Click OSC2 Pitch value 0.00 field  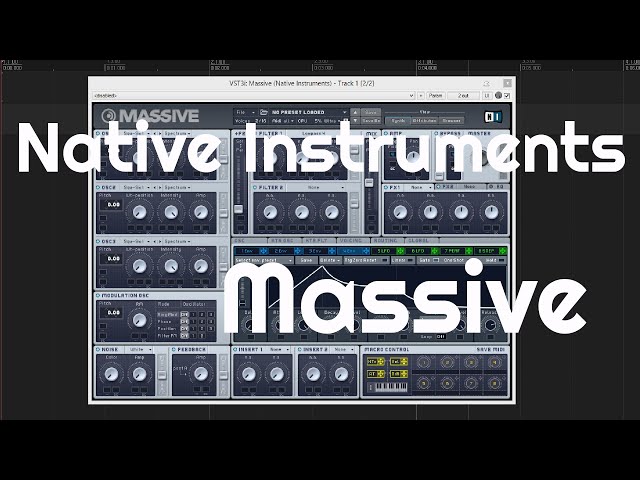coord(111,204)
